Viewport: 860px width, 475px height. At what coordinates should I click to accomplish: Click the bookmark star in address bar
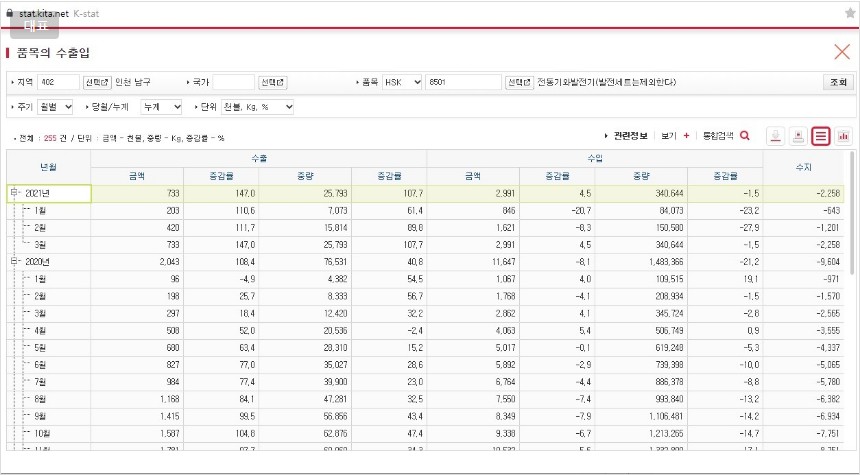(849, 14)
